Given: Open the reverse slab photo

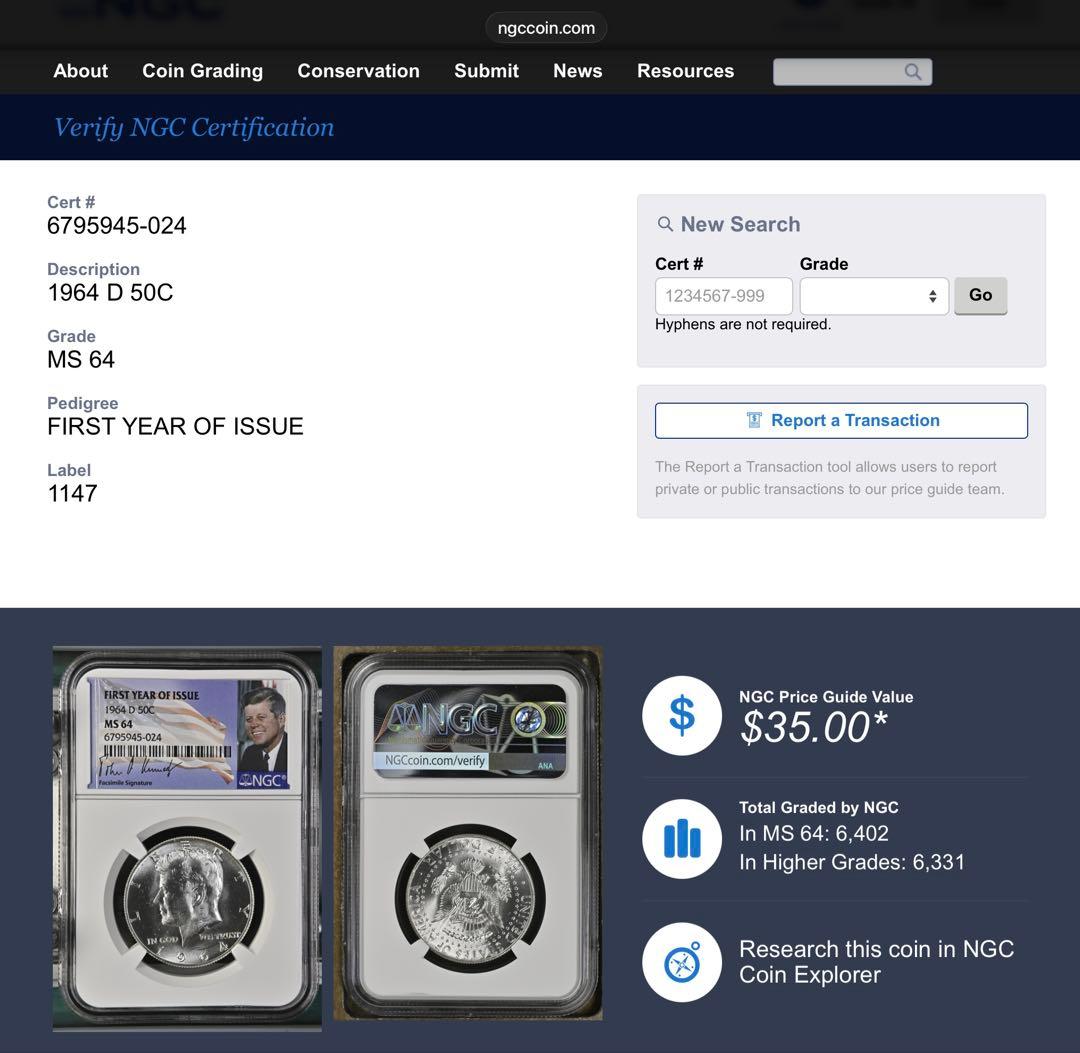Looking at the screenshot, I should [468, 833].
